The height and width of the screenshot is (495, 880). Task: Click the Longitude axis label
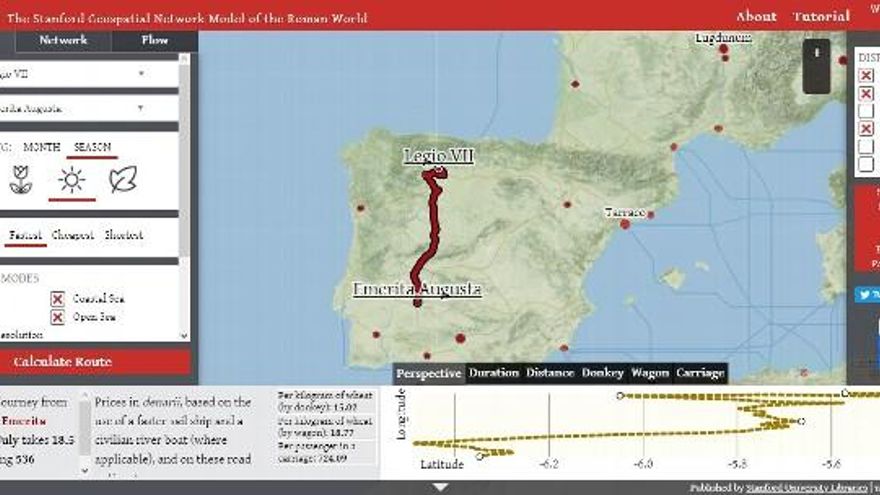pos(401,414)
